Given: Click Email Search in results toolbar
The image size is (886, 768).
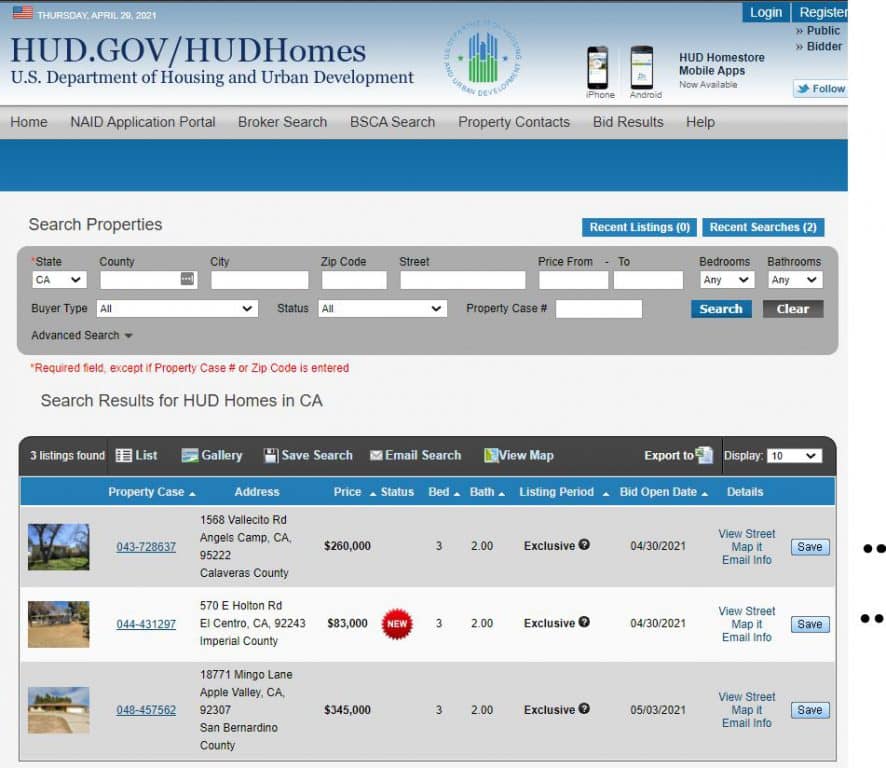Looking at the screenshot, I should 416,455.
